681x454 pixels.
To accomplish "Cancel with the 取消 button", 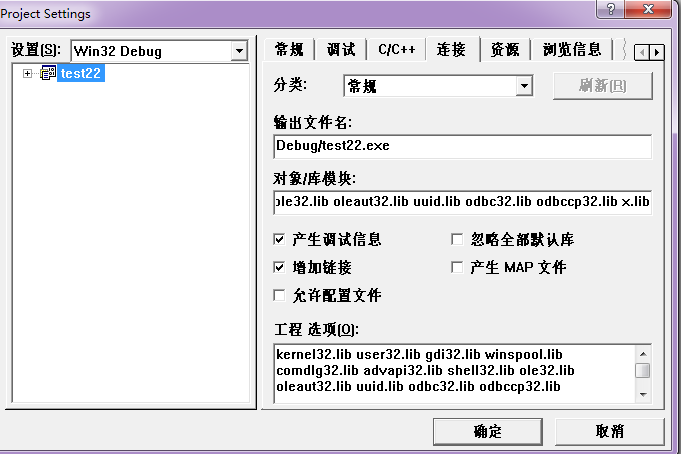I will 609,431.
